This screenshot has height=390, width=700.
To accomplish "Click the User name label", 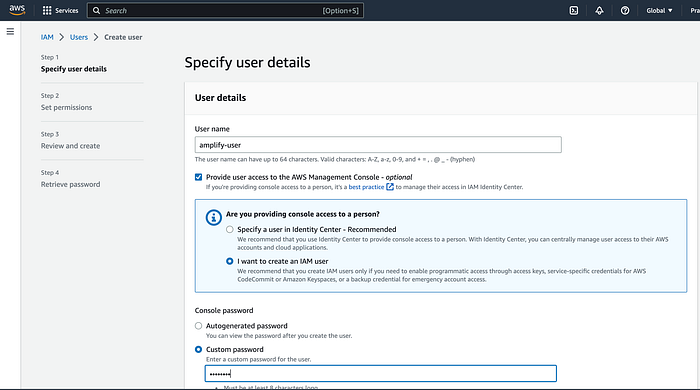I will [x=212, y=129].
